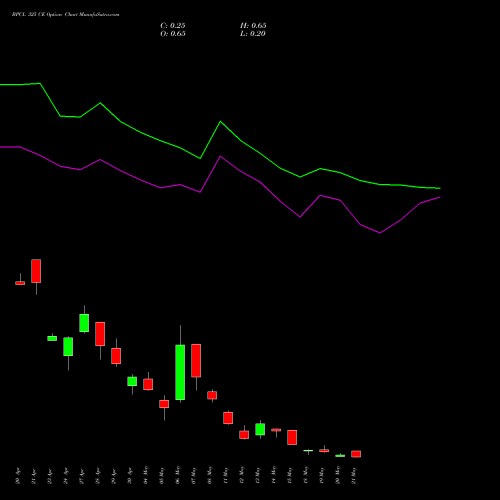Select the small green candle above 22 Apr
The width and height of the screenshot is (500, 500).
pos(52,338)
